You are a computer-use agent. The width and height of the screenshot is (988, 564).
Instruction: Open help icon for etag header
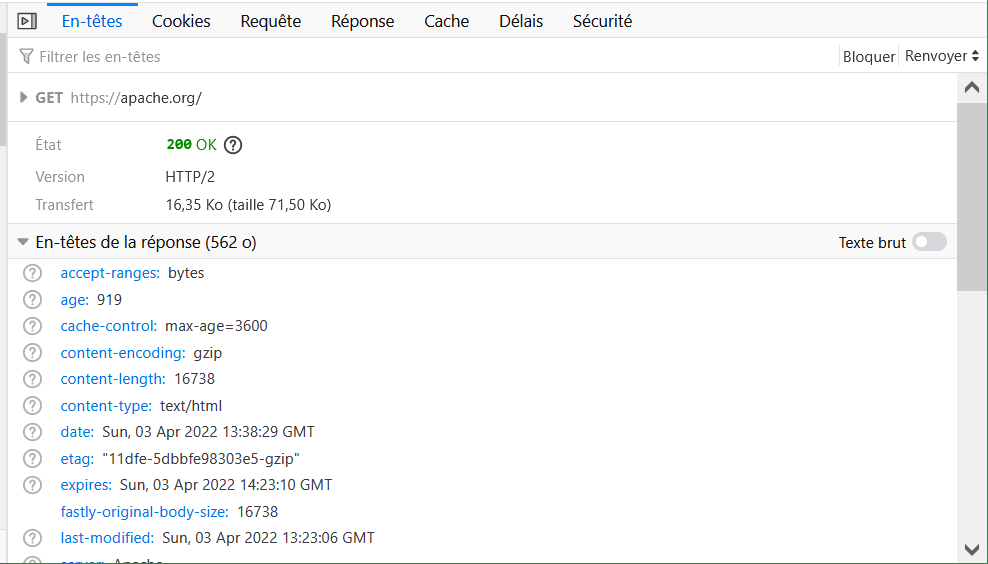click(x=32, y=459)
